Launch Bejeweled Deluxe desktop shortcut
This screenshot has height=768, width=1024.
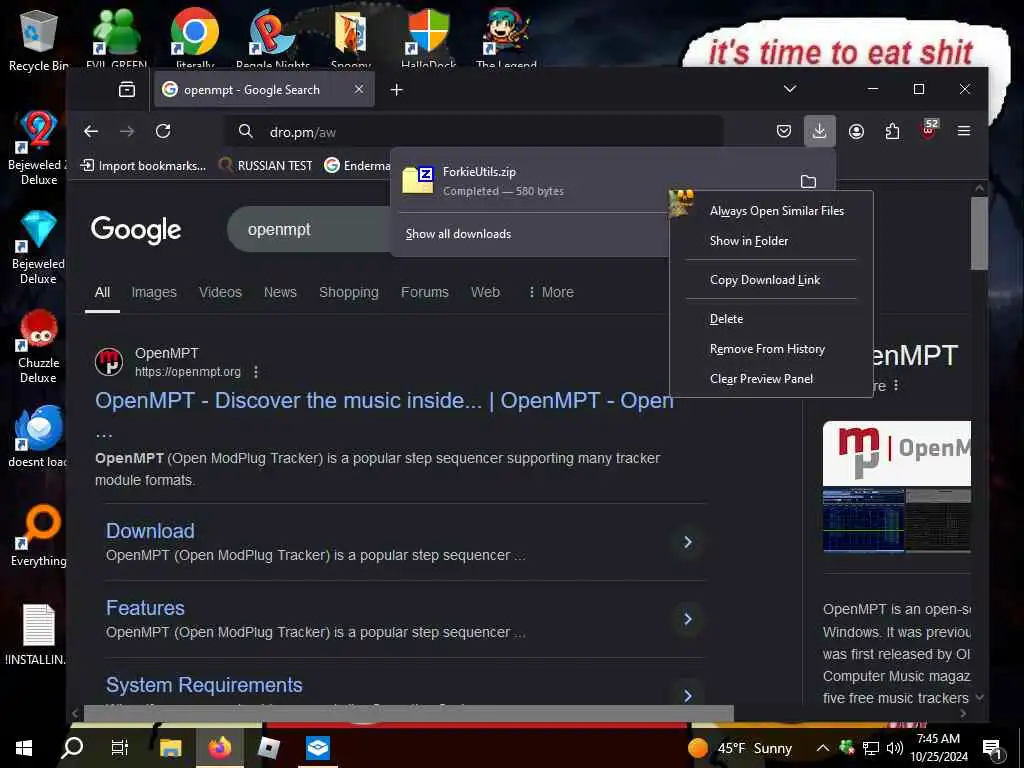pos(38,247)
